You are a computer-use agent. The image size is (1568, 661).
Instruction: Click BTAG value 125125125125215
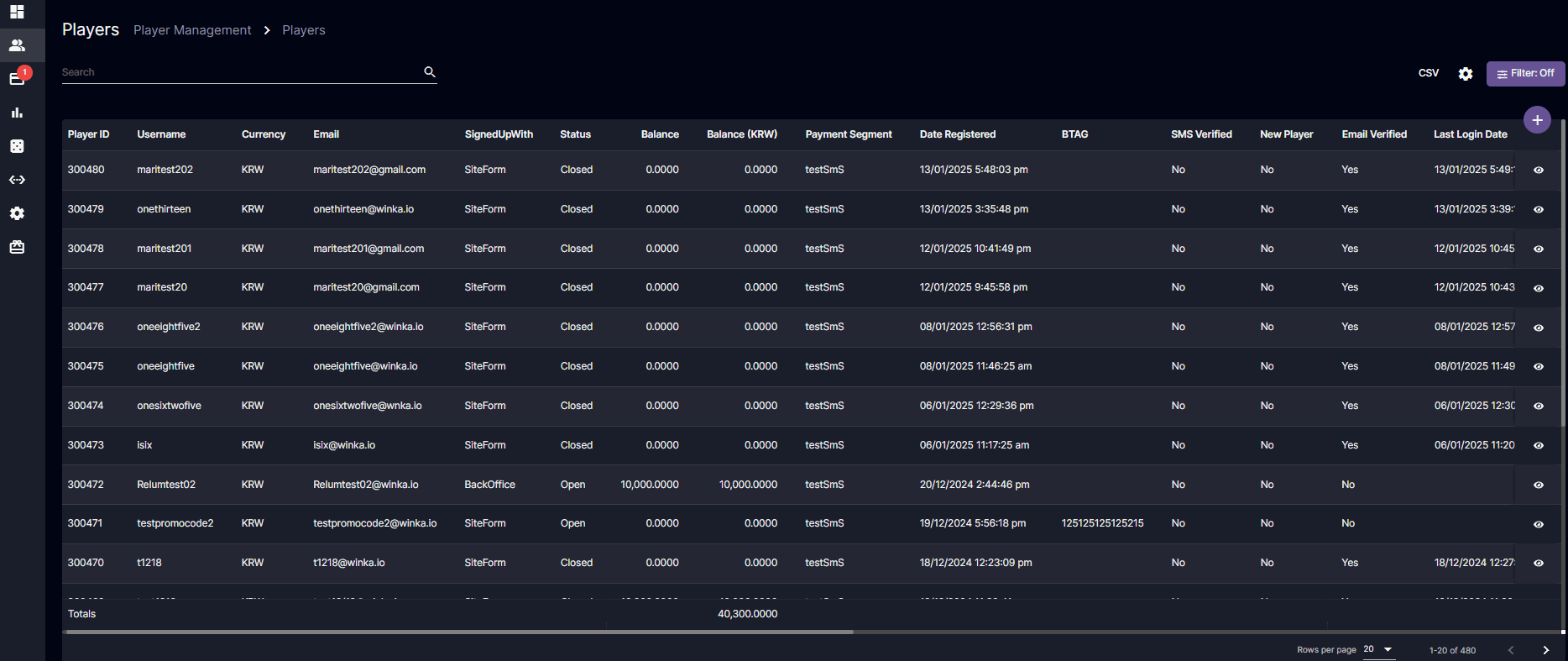(1102, 523)
